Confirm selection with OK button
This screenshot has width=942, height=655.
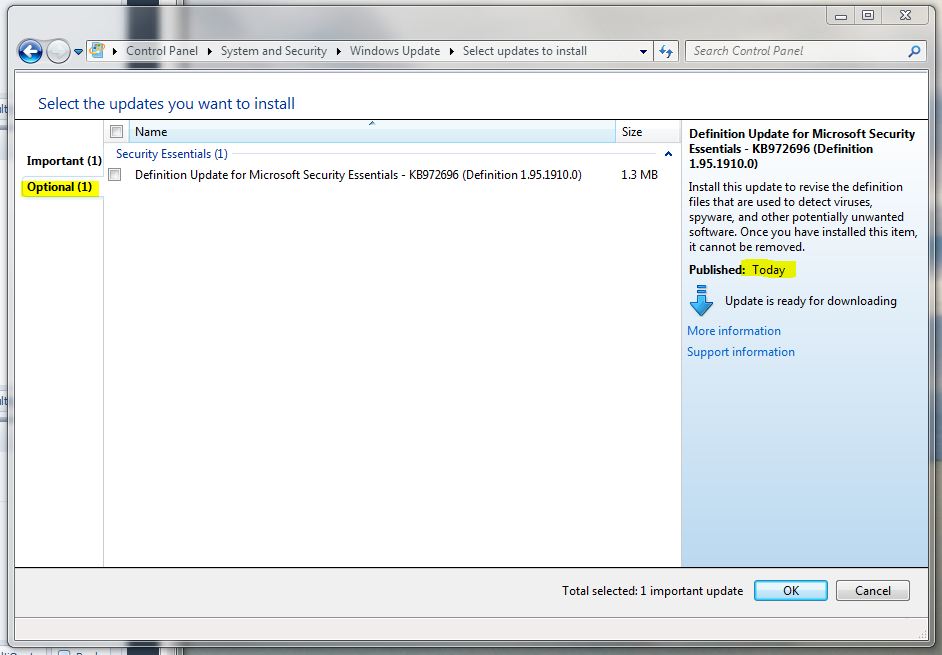[x=791, y=591]
